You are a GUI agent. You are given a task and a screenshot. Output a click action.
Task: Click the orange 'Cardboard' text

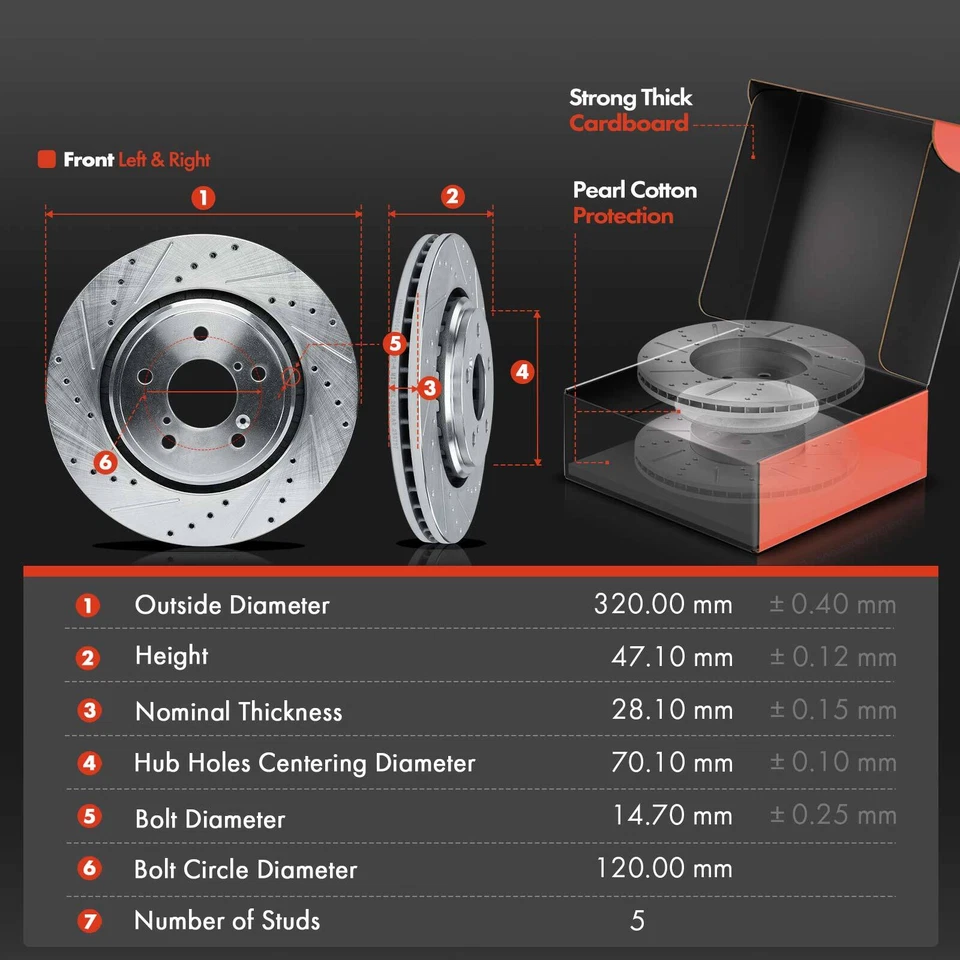pyautogui.click(x=629, y=123)
